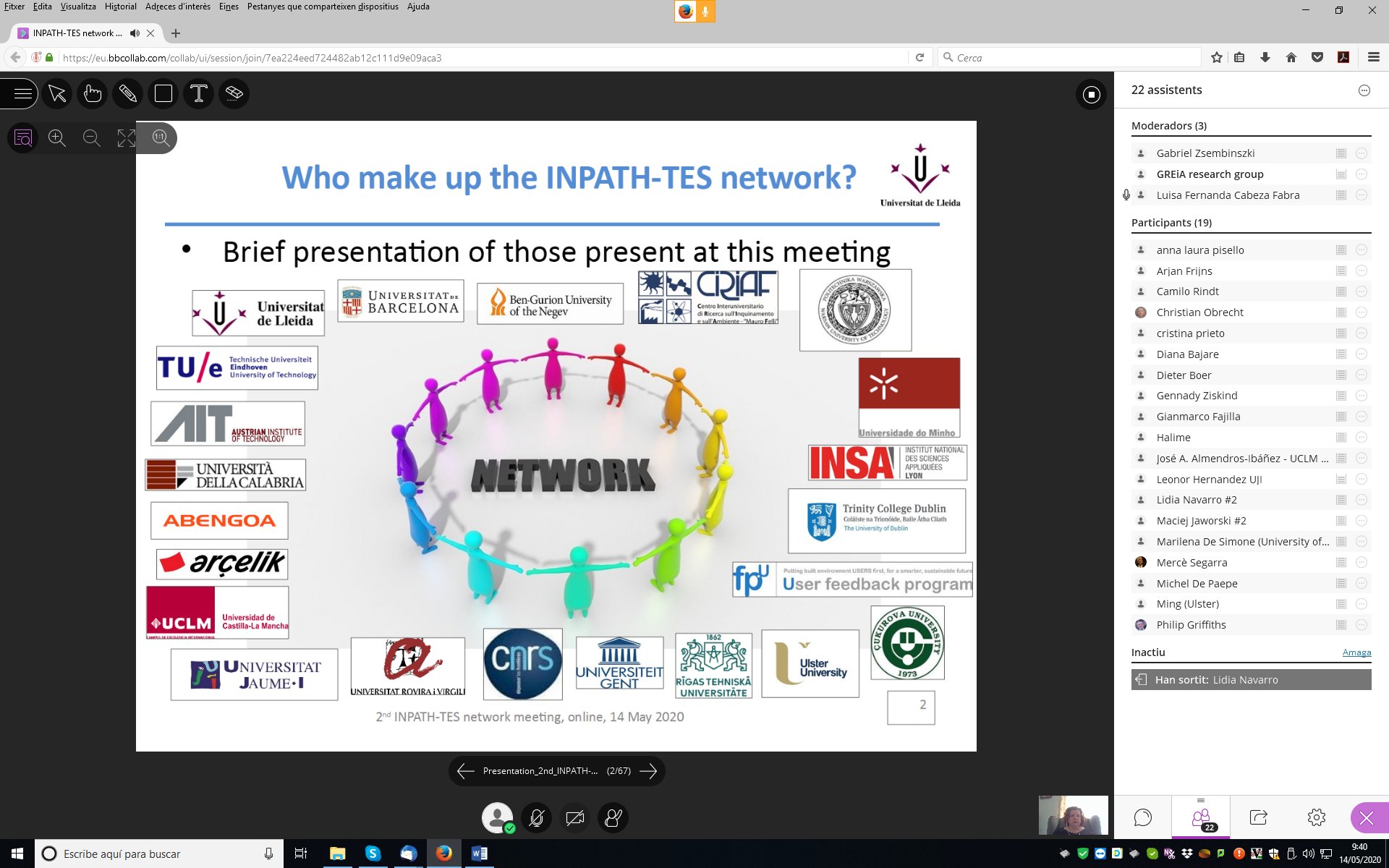The image size is (1389, 868).
Task: Open a new browser tab
Action: tap(176, 33)
